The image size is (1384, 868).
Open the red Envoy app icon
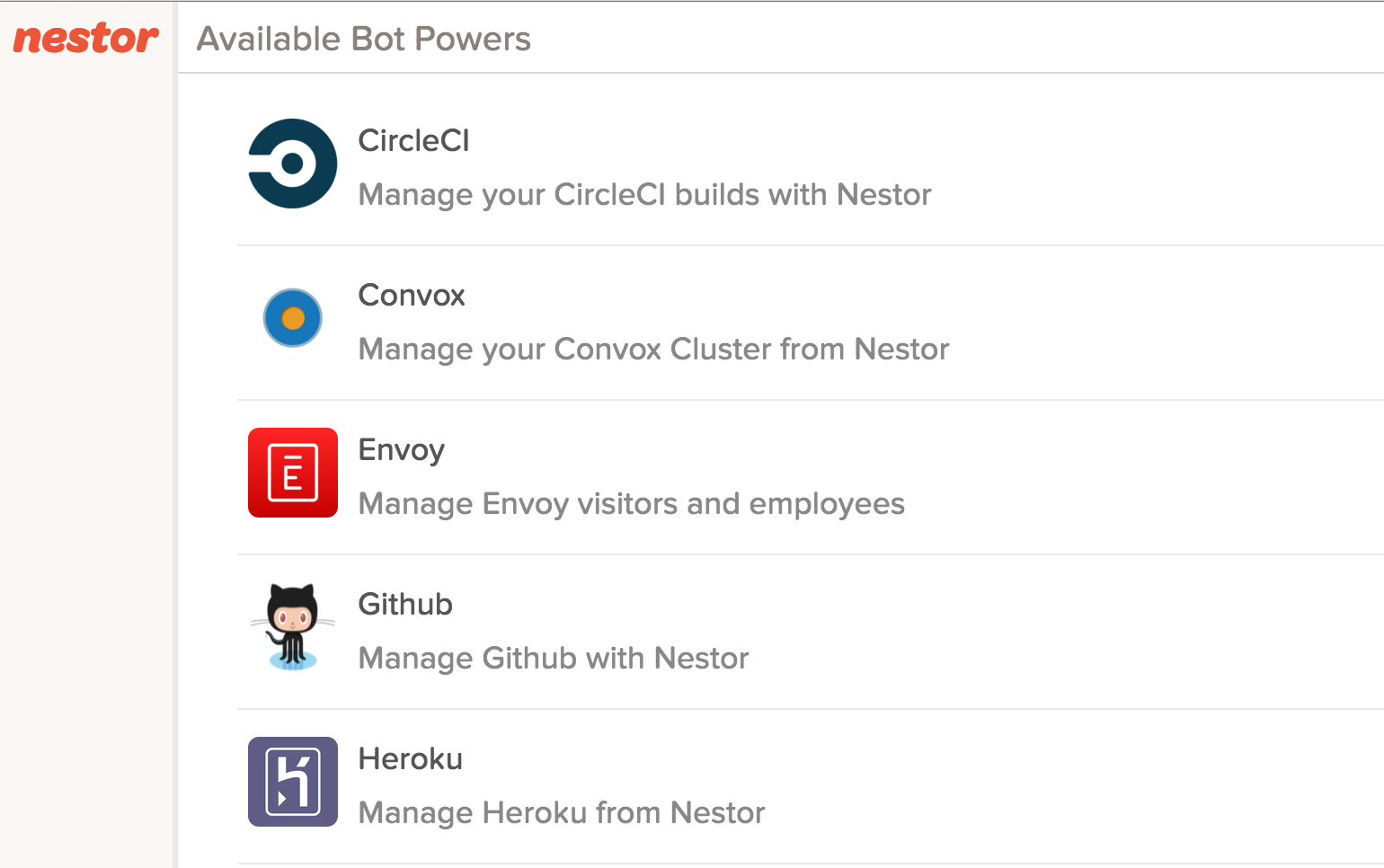(293, 473)
